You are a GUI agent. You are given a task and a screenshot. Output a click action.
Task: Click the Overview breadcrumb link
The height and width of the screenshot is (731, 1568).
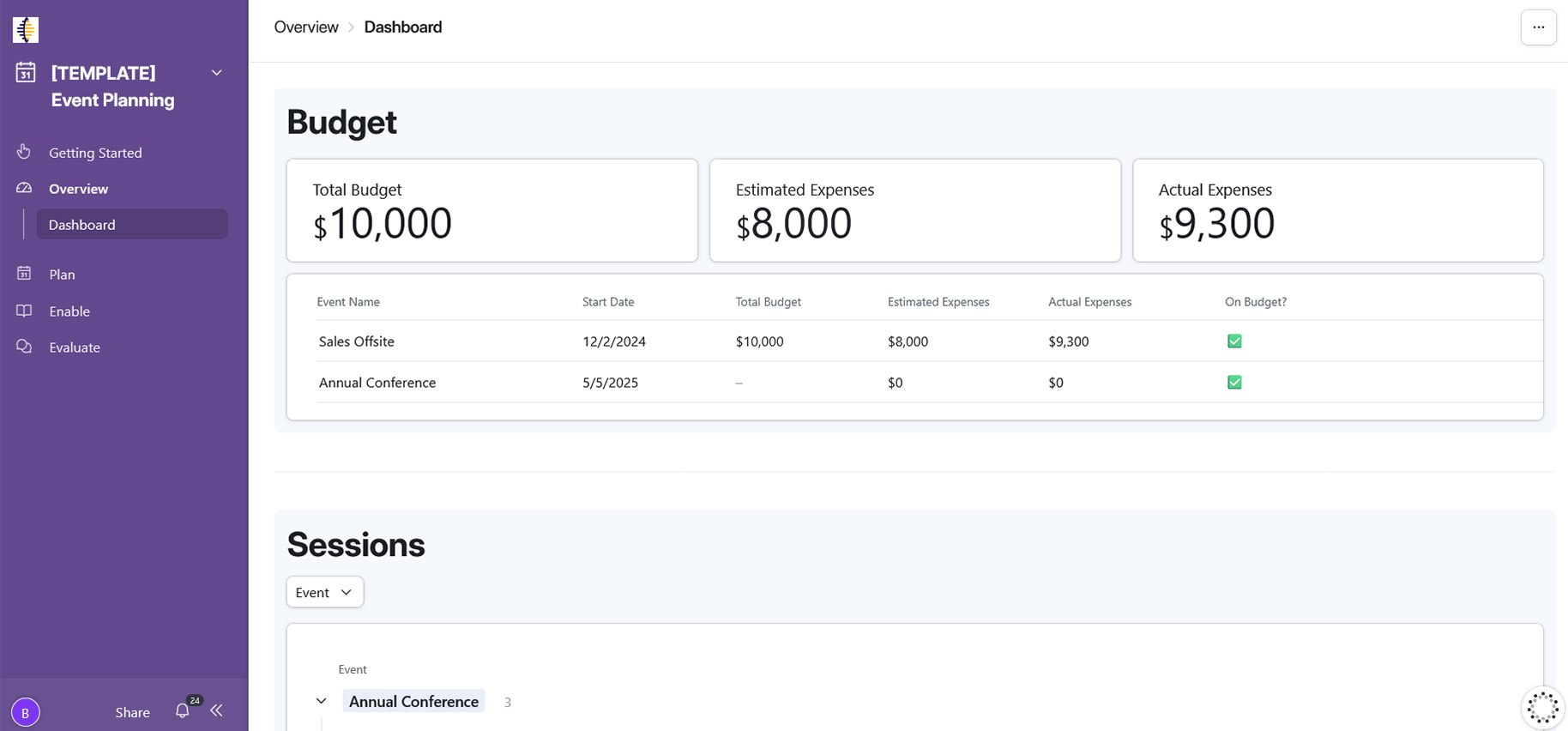tap(306, 27)
